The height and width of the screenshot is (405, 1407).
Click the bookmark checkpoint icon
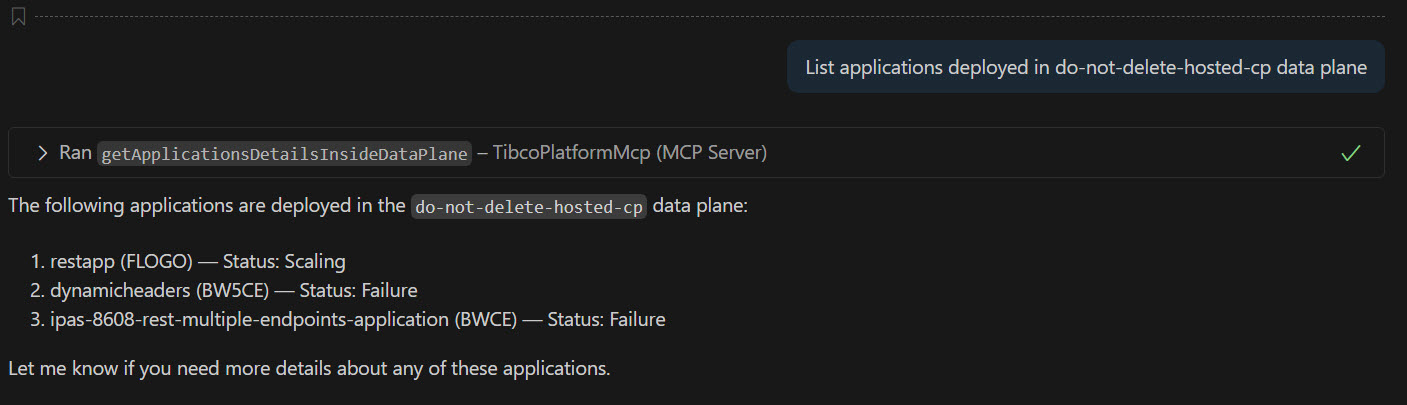18,17
